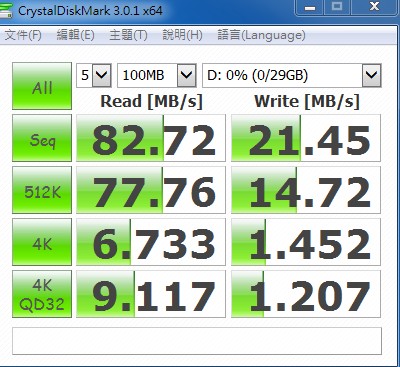This screenshot has height=367, width=400.
Task: Click the Seq read result 82.72
Action: (151, 138)
